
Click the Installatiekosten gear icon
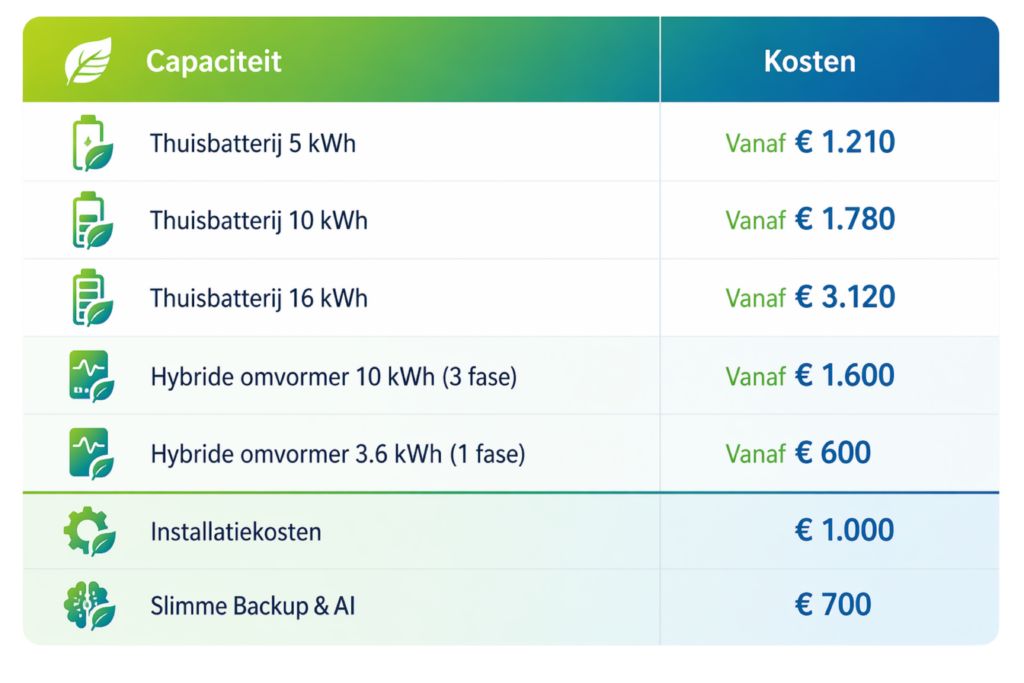pyautogui.click(x=90, y=531)
